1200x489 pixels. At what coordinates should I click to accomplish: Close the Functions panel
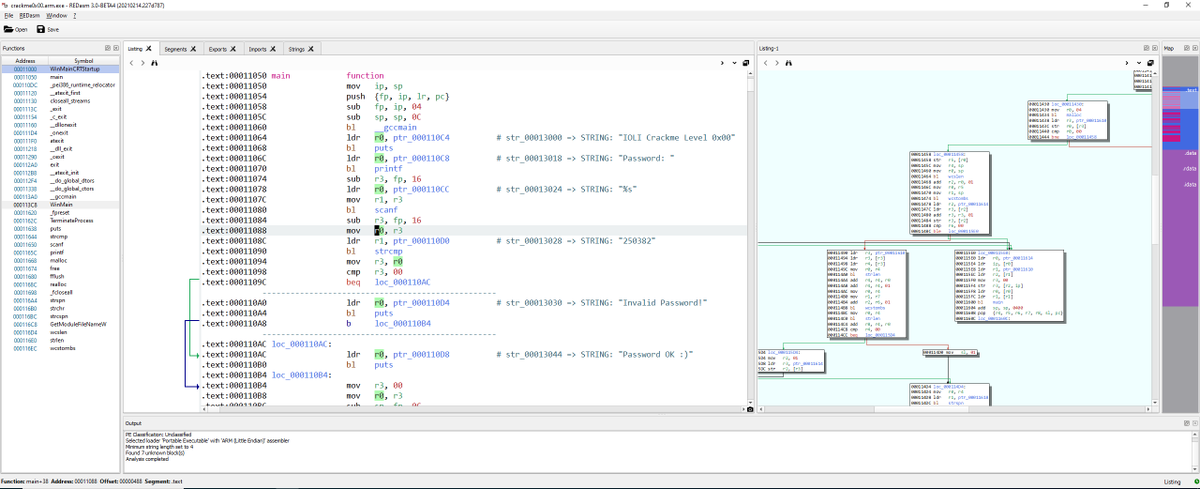pyautogui.click(x=116, y=48)
